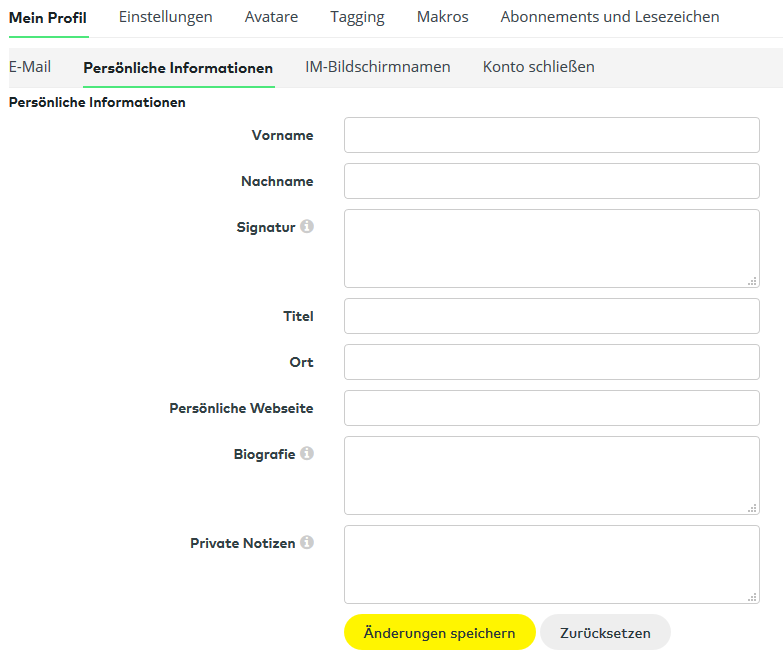Click inside the Signatur text area
This screenshot has width=783, height=665.
(551, 248)
